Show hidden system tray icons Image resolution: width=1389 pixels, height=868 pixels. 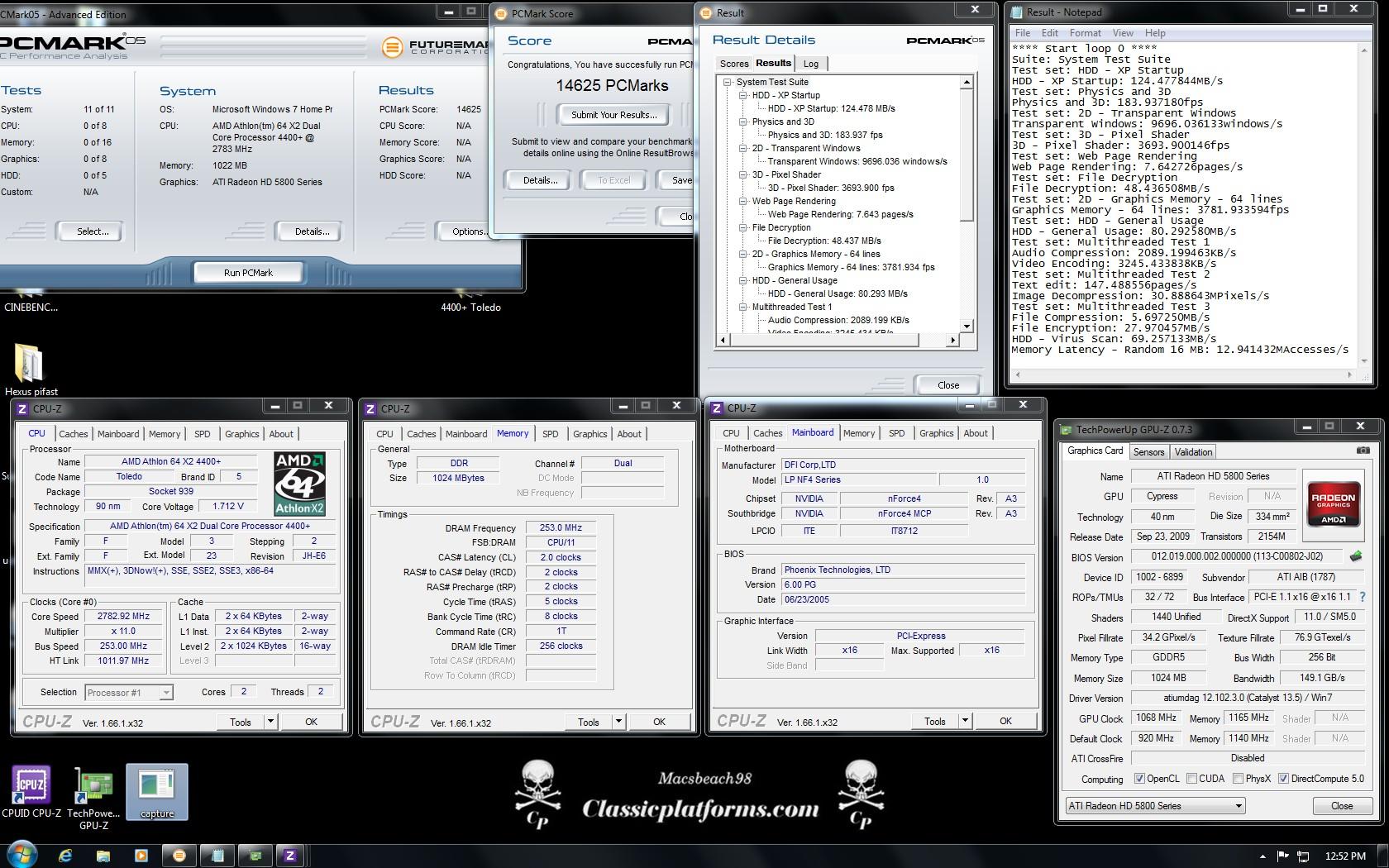1263,856
